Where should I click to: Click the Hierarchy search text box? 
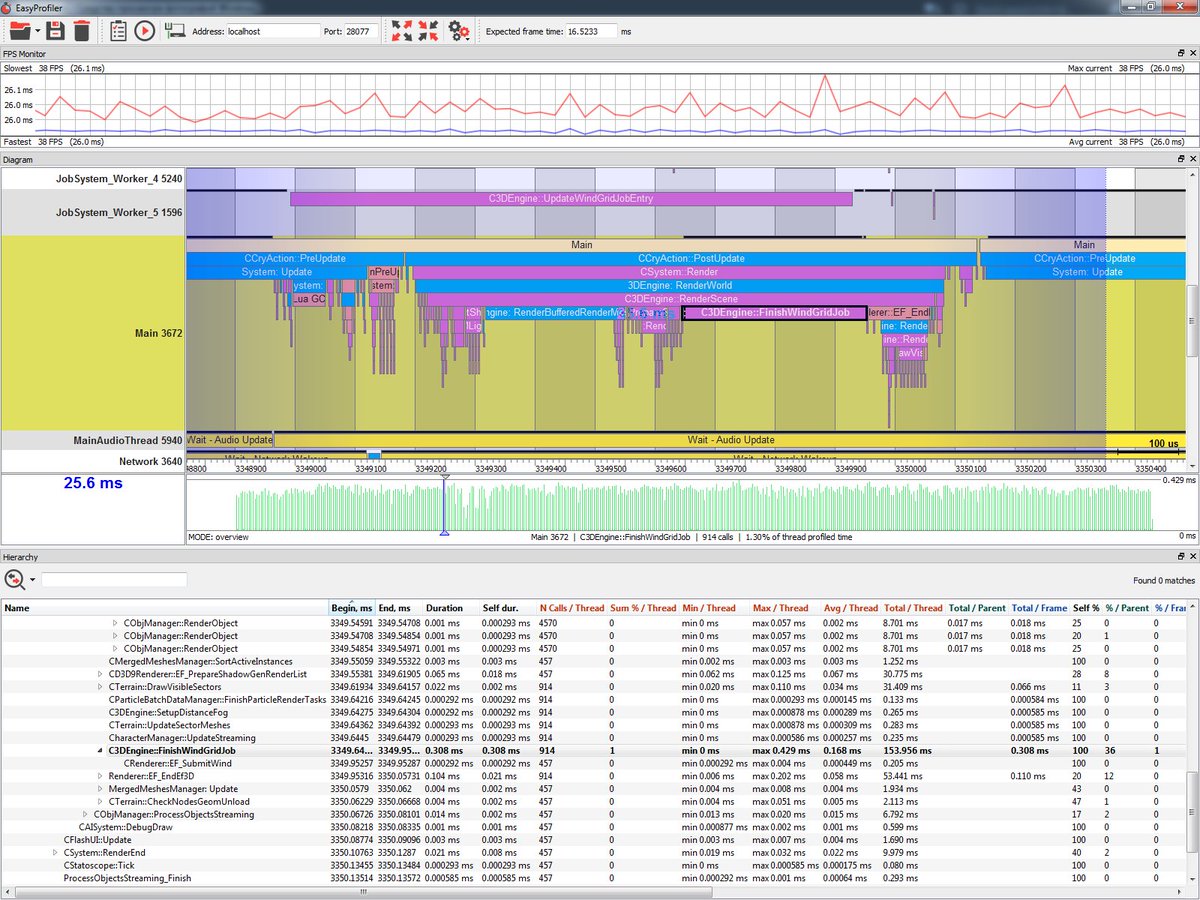pos(114,579)
